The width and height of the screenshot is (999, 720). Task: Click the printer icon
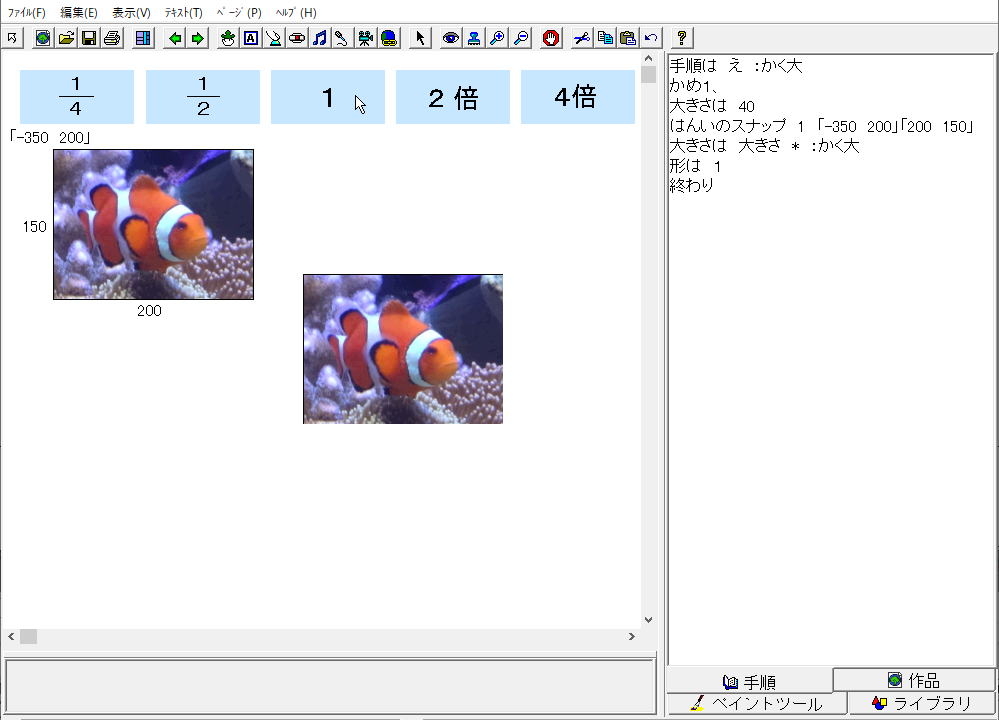[112, 38]
